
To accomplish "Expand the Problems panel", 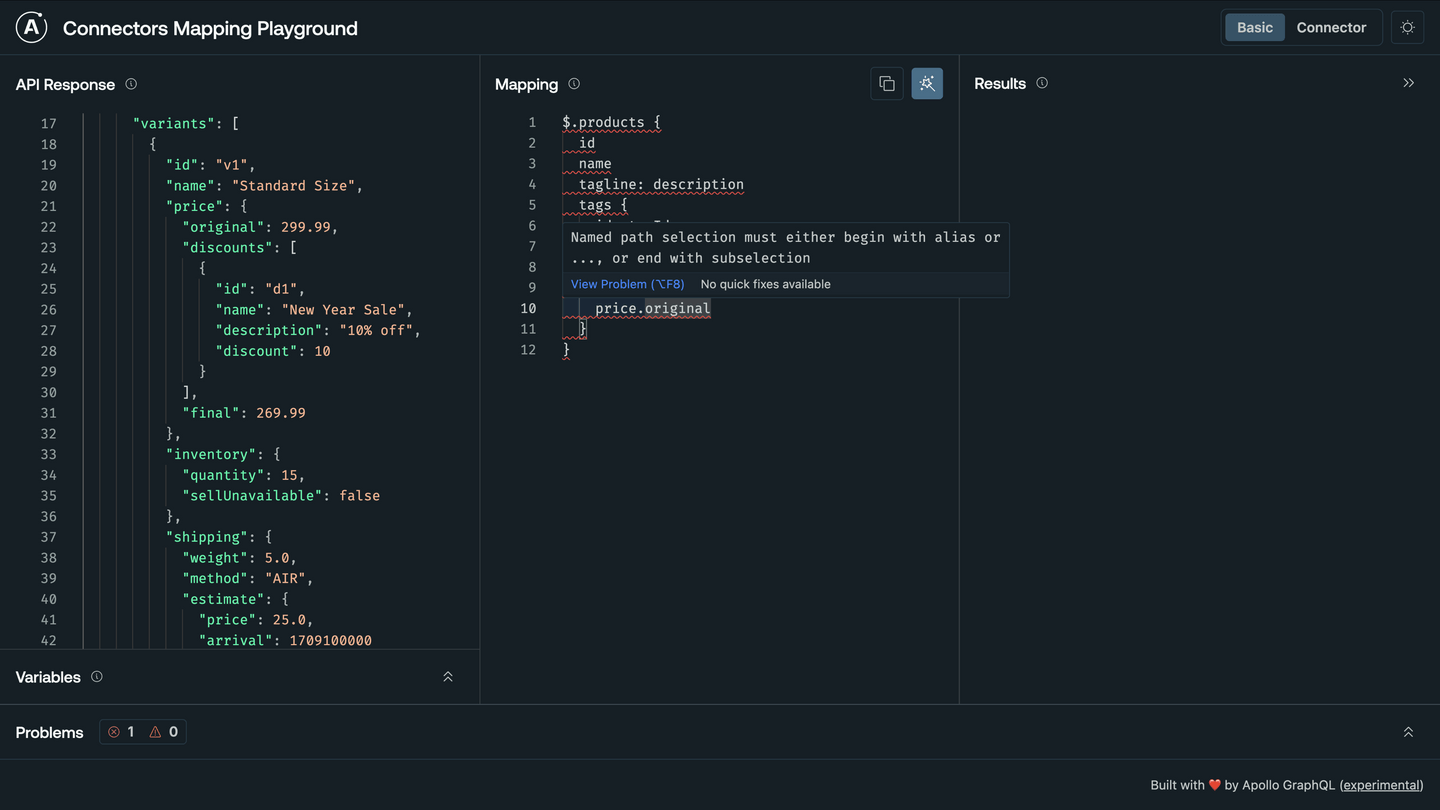I will coord(1408,732).
